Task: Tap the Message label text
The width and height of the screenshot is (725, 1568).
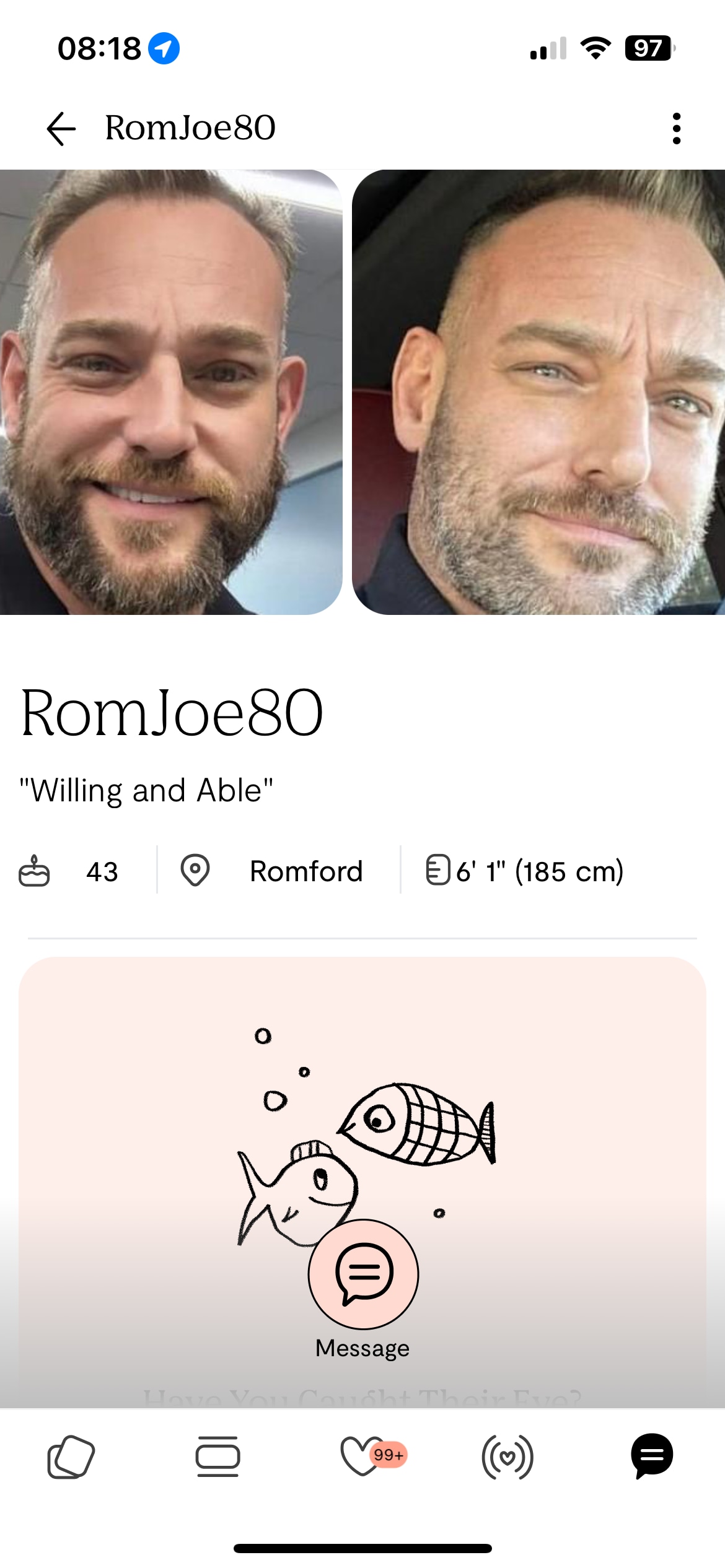Action: click(x=362, y=1349)
